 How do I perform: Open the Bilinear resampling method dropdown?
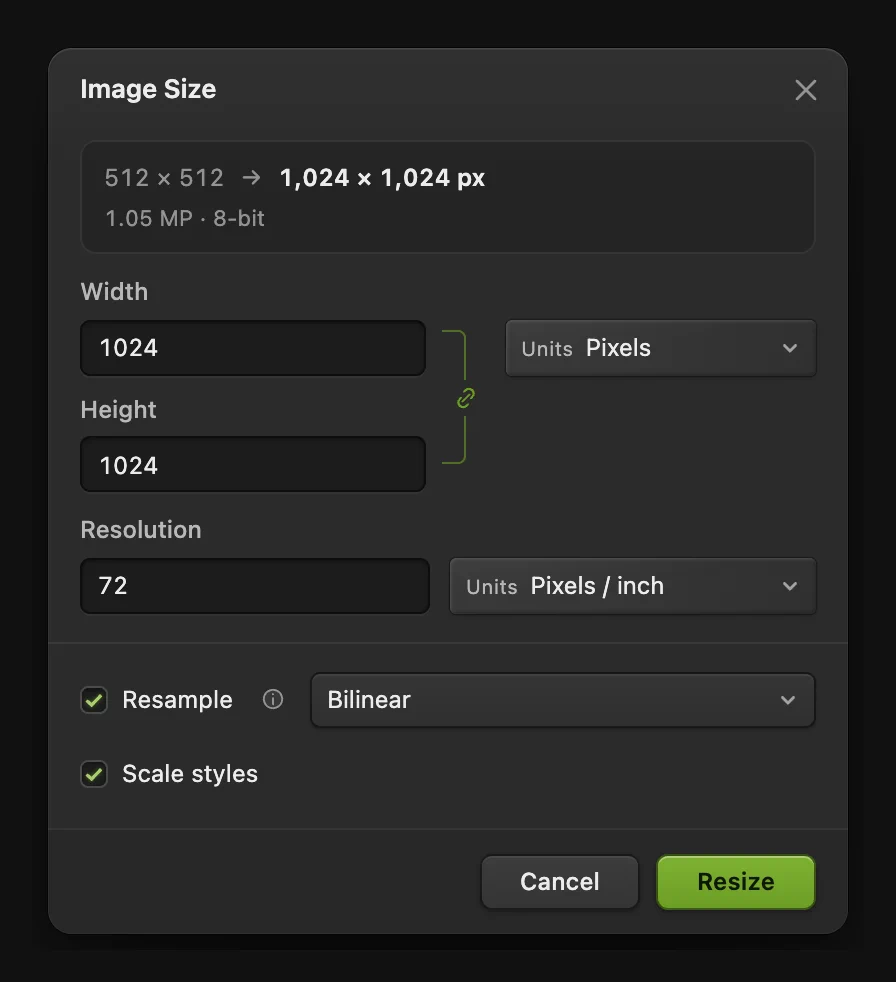point(562,700)
